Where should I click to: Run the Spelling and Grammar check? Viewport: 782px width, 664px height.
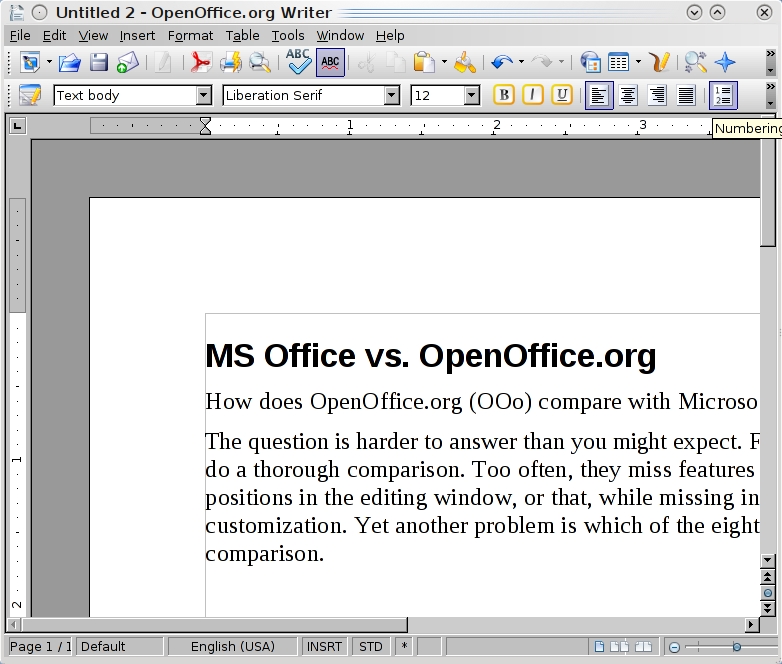(x=299, y=63)
